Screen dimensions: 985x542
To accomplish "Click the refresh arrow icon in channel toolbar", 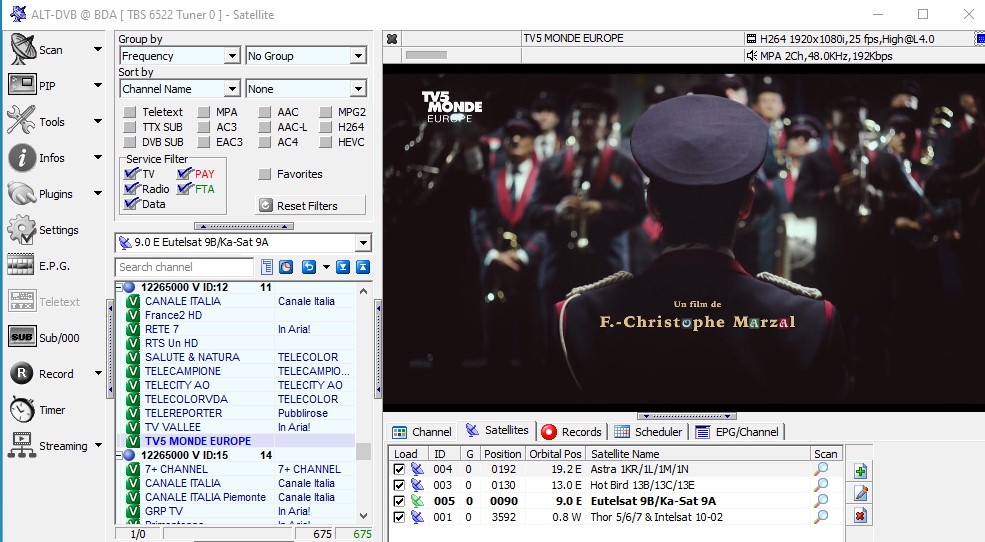I will (x=308, y=267).
